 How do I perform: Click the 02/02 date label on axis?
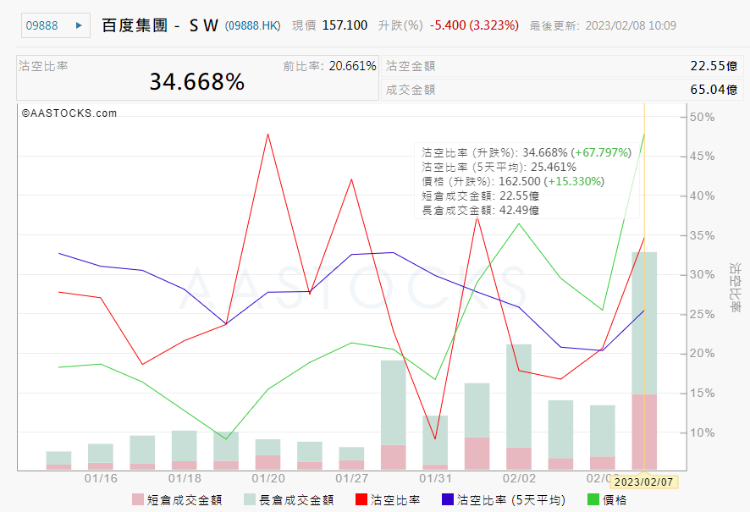pyautogui.click(x=519, y=479)
